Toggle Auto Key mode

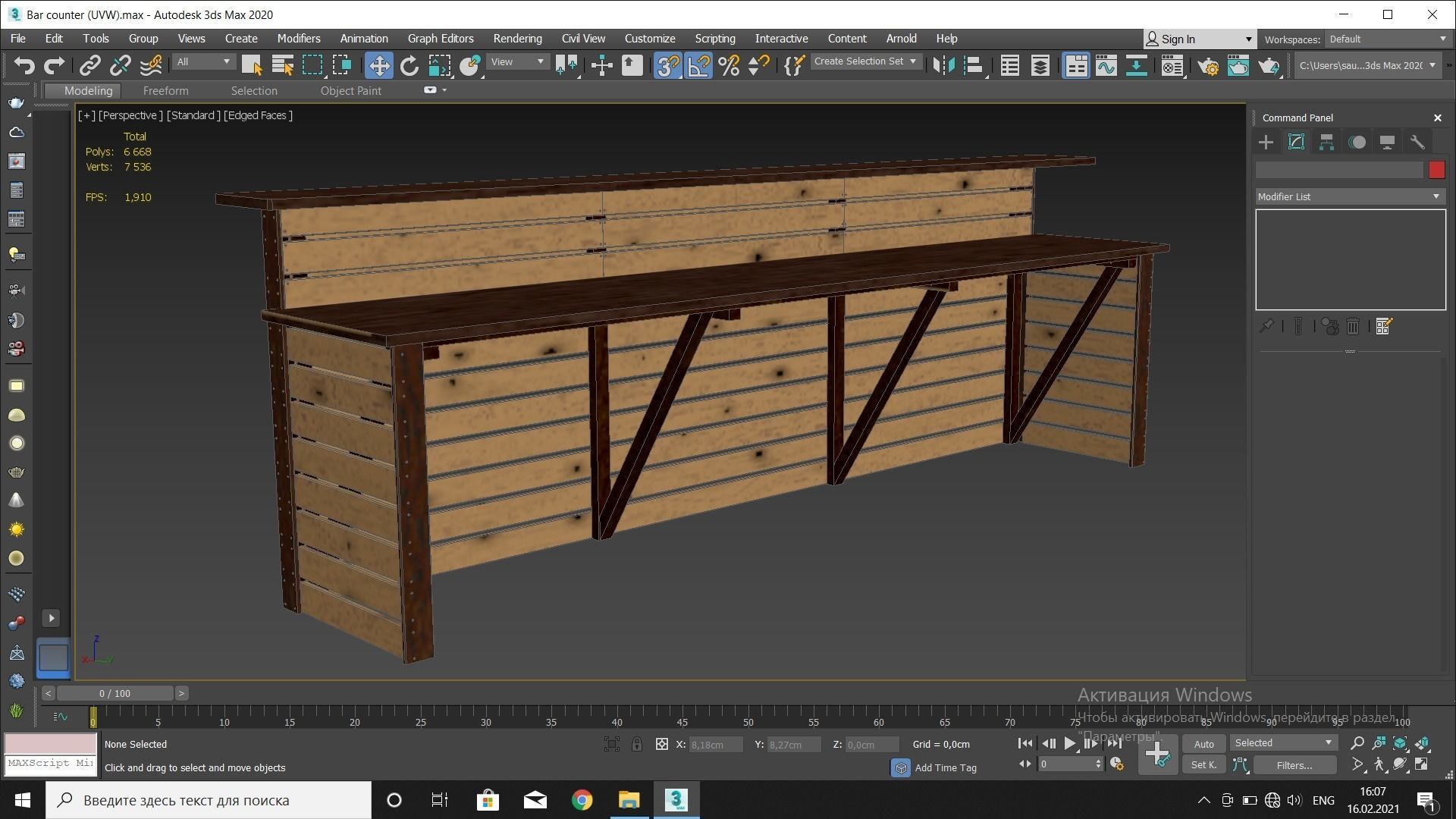pos(1203,745)
